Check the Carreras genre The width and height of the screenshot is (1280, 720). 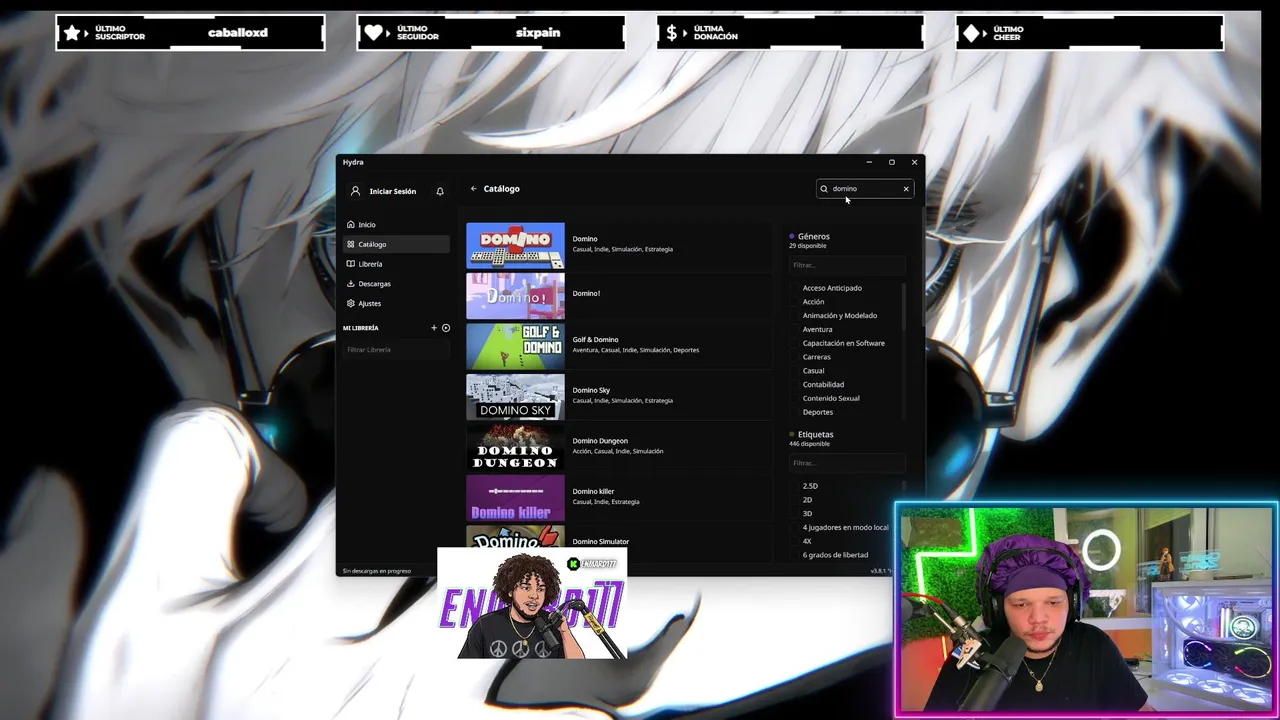tap(794, 357)
